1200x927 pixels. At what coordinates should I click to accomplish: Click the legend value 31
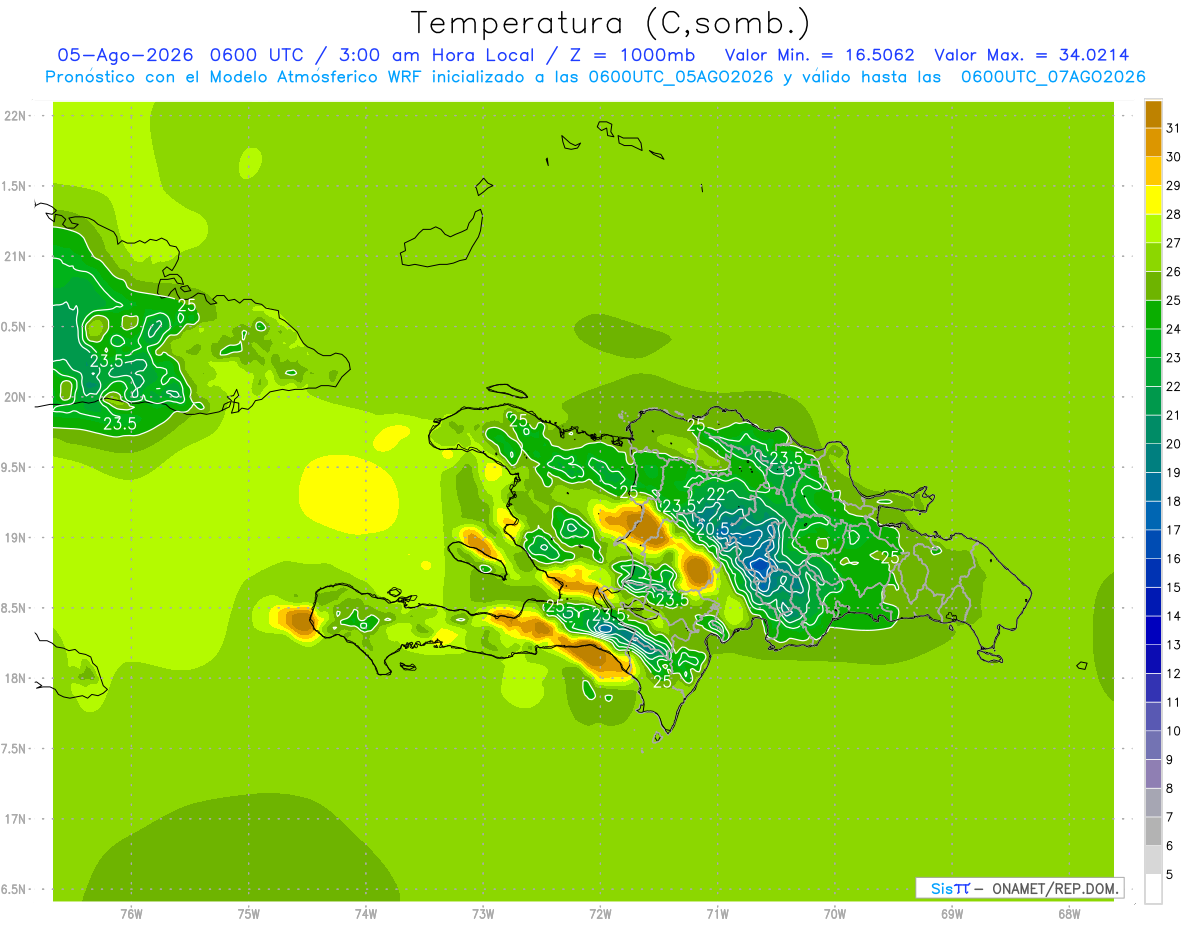(x=1173, y=128)
